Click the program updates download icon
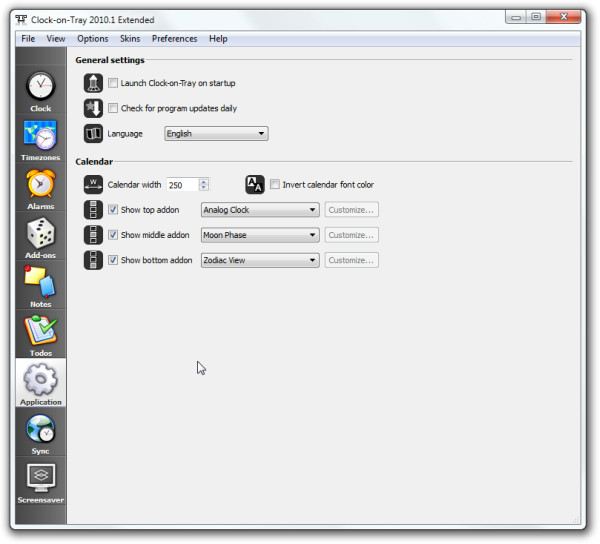Image resolution: width=600 pixels, height=544 pixels. (x=93, y=108)
